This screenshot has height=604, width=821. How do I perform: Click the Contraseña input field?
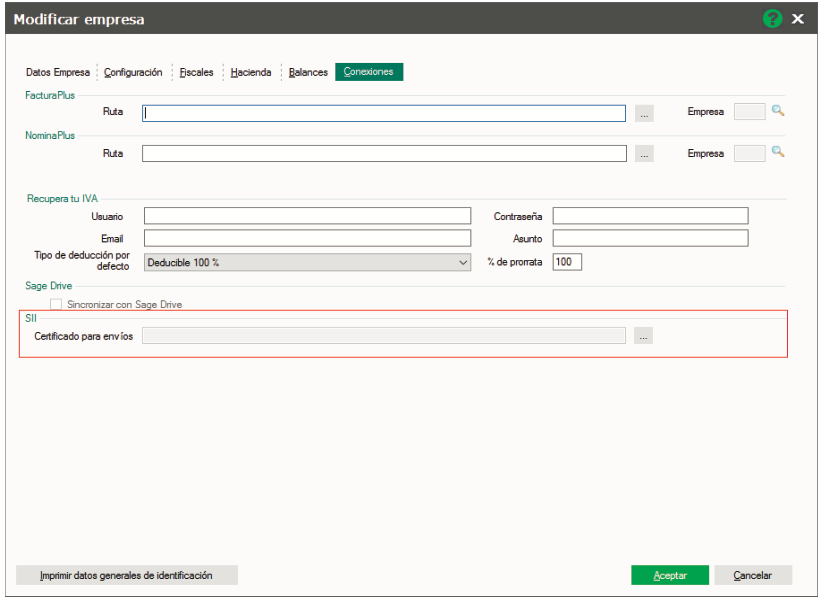pos(650,216)
